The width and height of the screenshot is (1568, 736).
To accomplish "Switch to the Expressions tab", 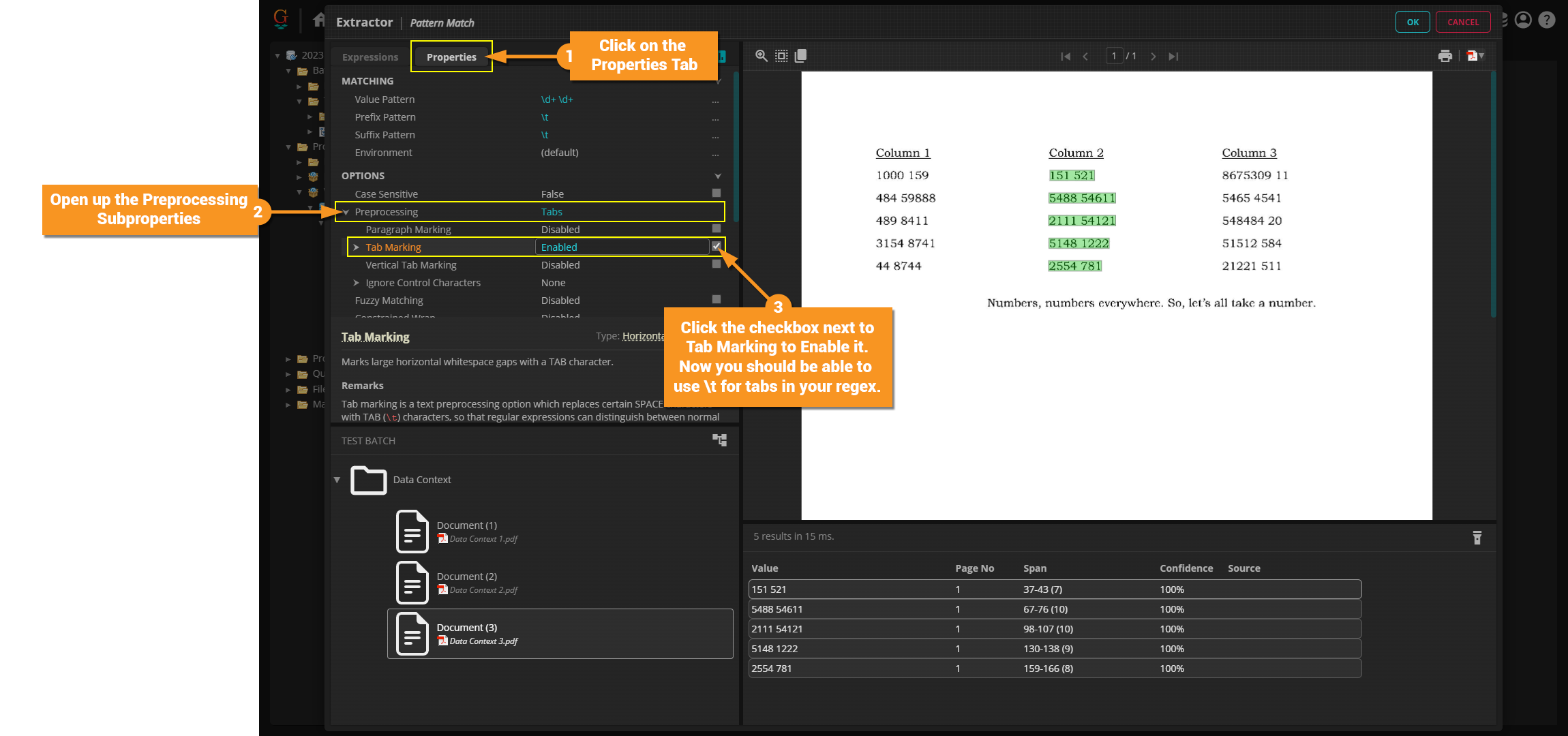I will 370,57.
